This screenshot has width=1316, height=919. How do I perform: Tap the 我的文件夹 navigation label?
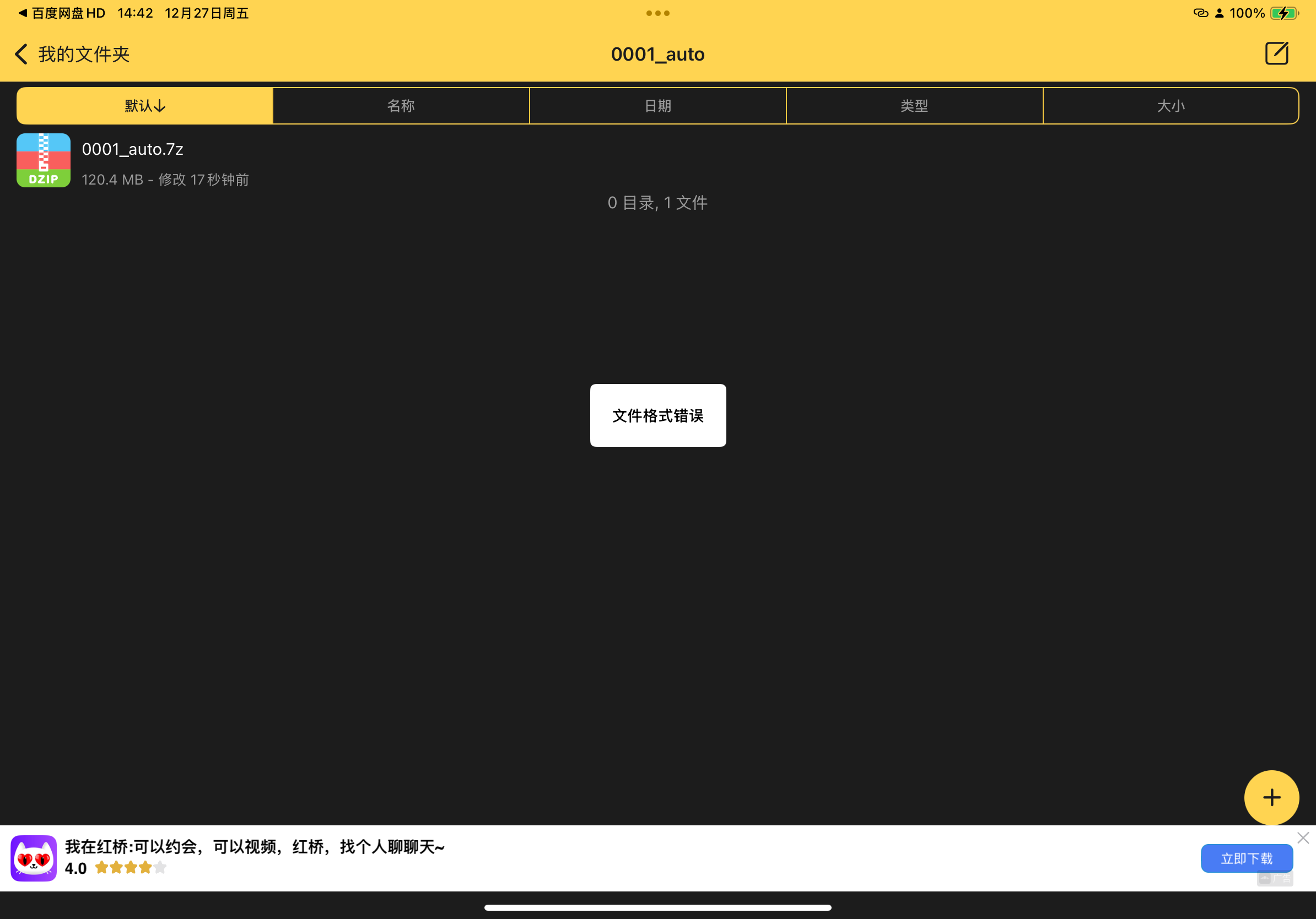tap(84, 53)
